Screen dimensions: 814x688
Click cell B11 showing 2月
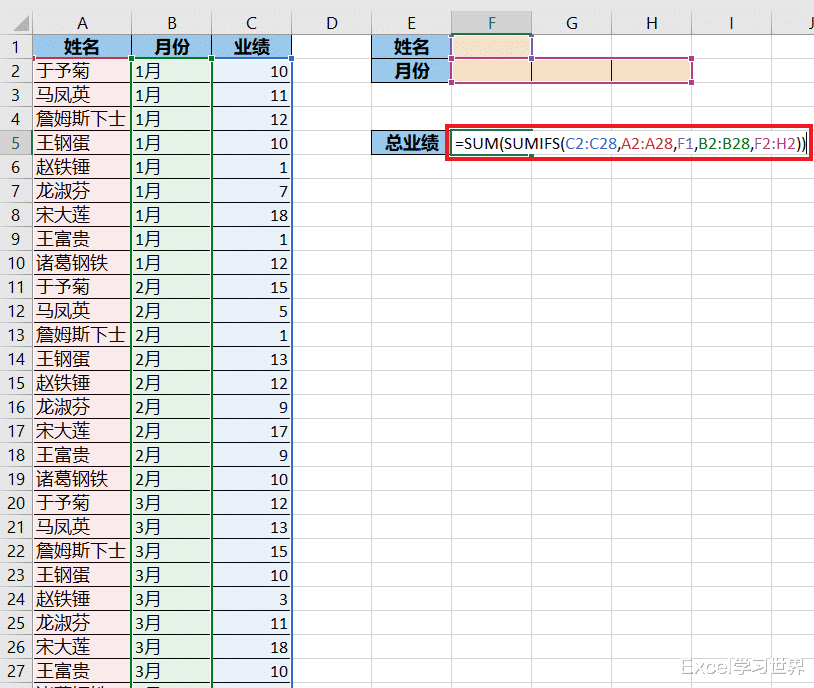(x=172, y=287)
